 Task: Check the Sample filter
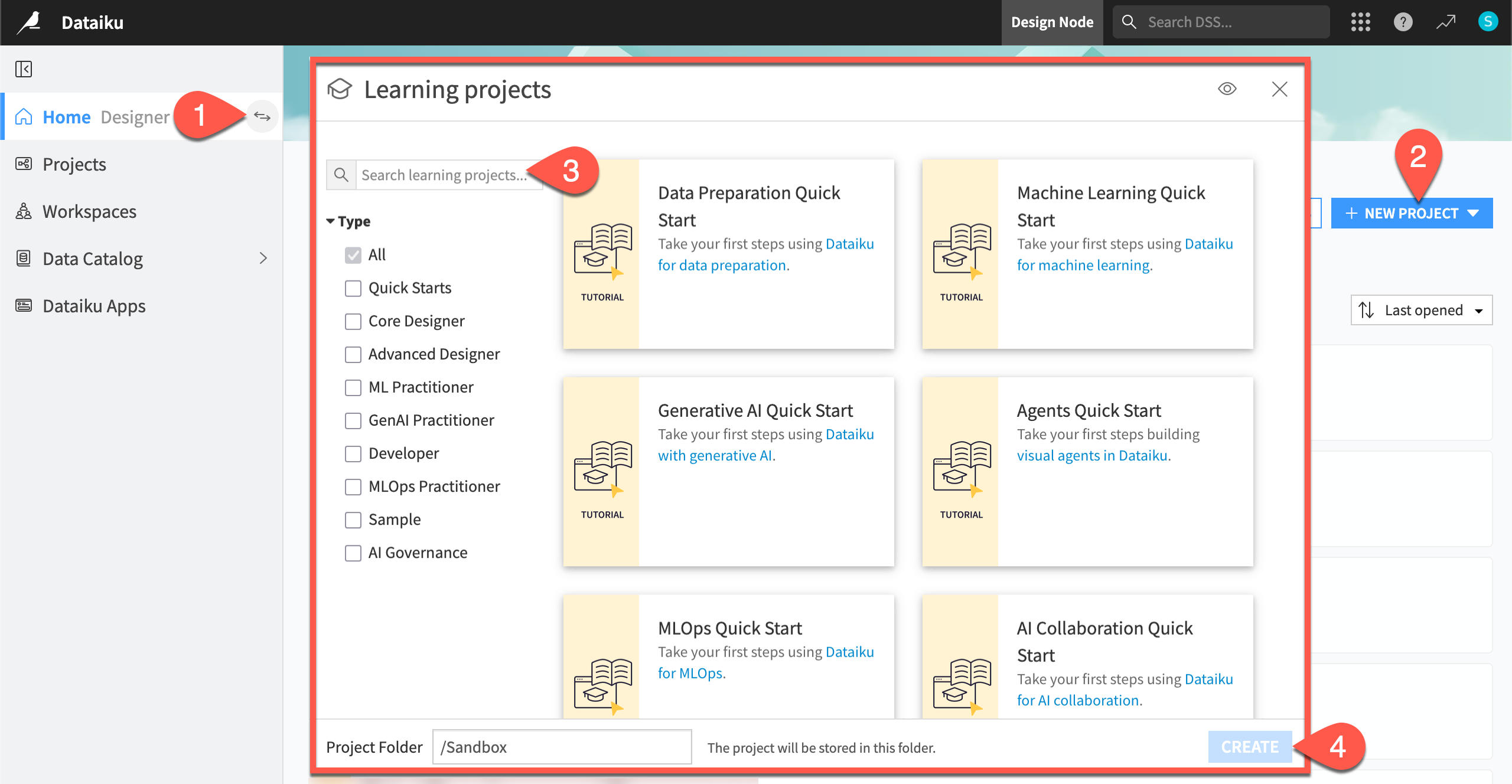(353, 520)
